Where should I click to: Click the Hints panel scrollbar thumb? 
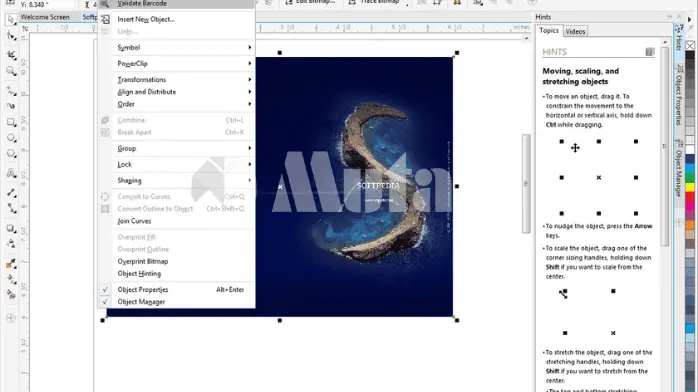point(665,146)
